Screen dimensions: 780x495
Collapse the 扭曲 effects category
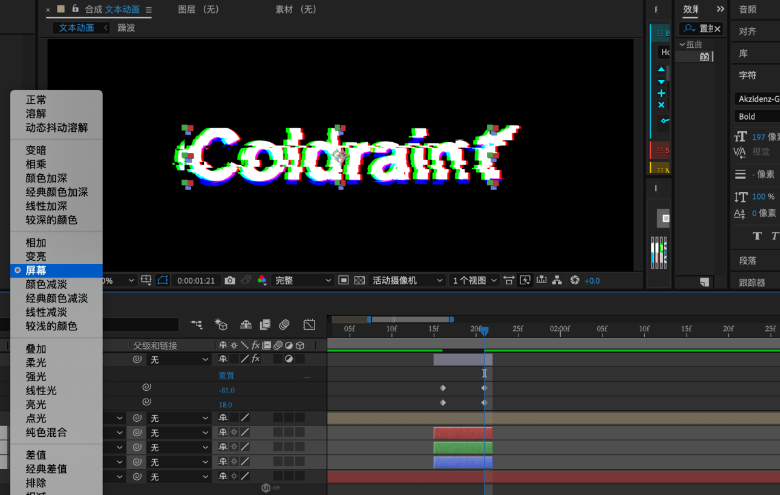(682, 45)
